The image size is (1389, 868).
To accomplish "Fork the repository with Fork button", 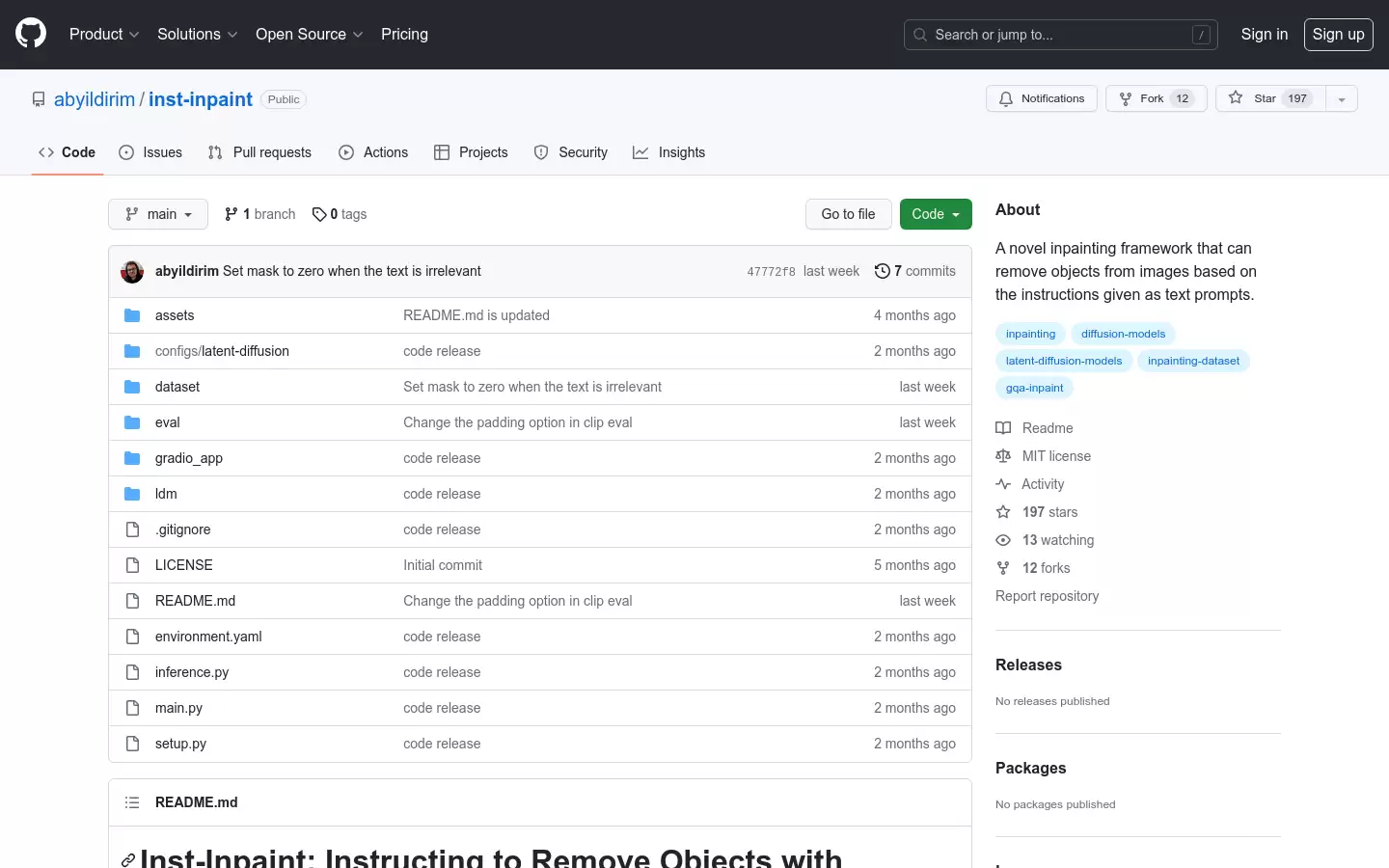I will (1157, 98).
